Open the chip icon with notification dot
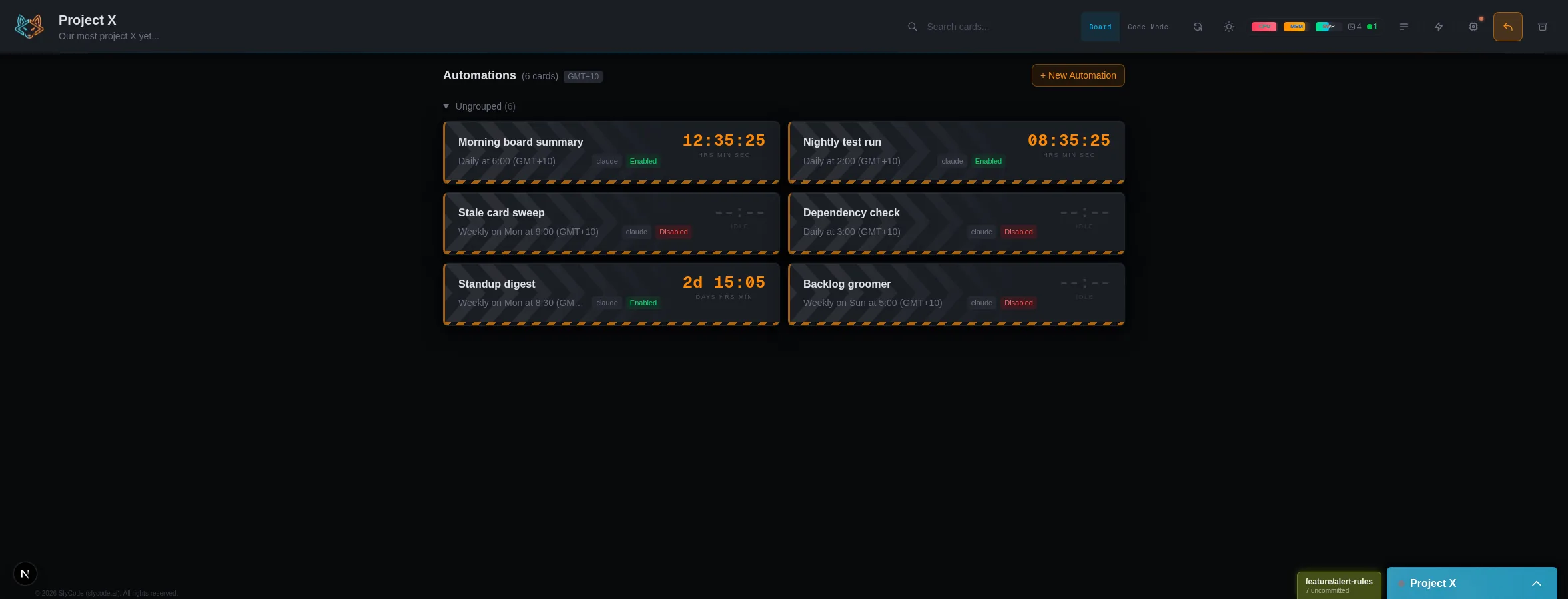 1473,27
